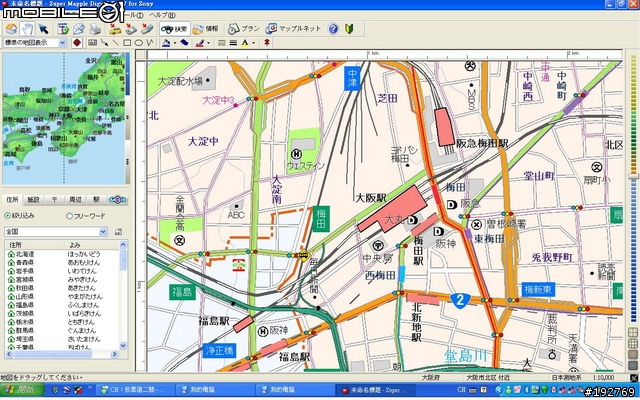Open the CH taskbar window button

coord(135,390)
